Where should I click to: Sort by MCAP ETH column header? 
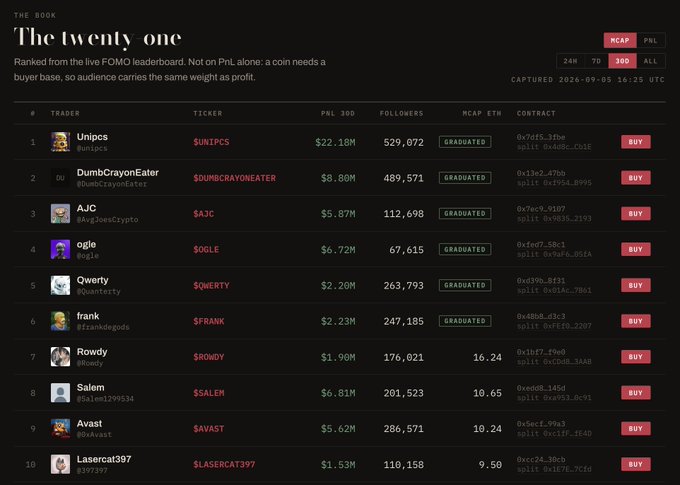tap(482, 113)
